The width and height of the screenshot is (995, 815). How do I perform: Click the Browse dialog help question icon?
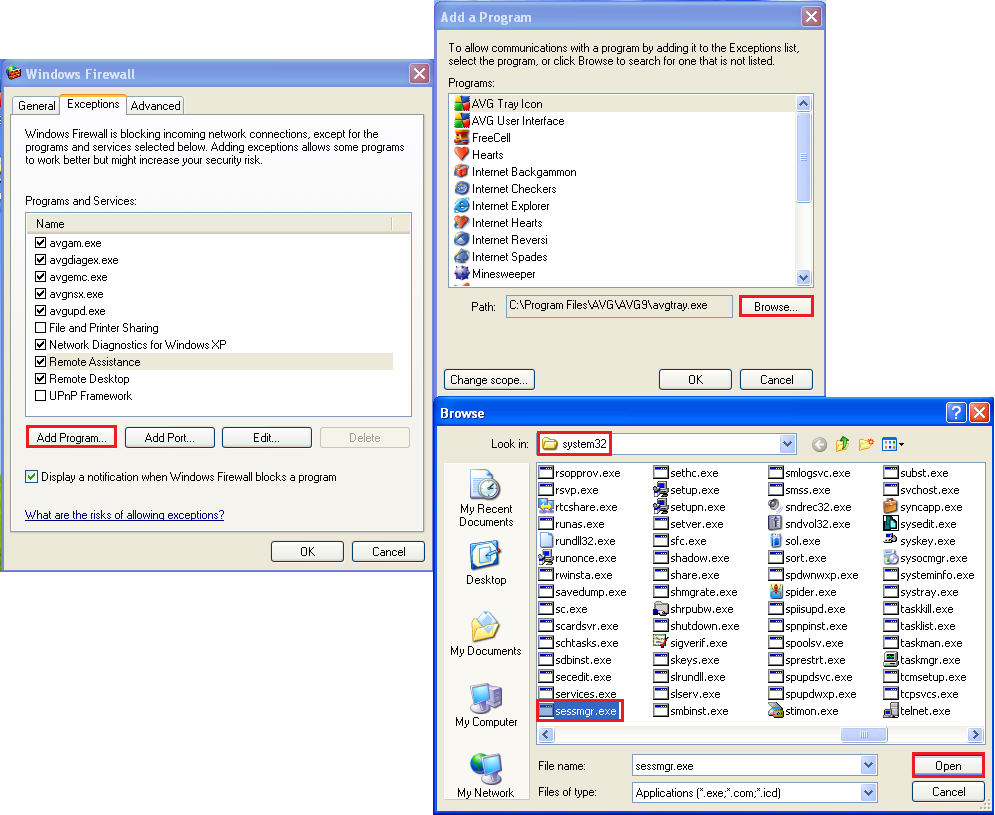click(956, 413)
